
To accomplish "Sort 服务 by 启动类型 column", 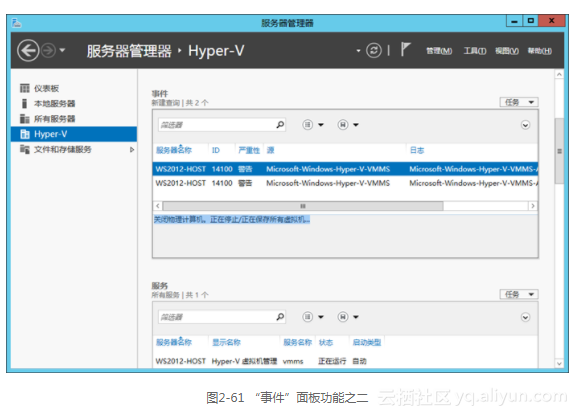I will click(366, 343).
